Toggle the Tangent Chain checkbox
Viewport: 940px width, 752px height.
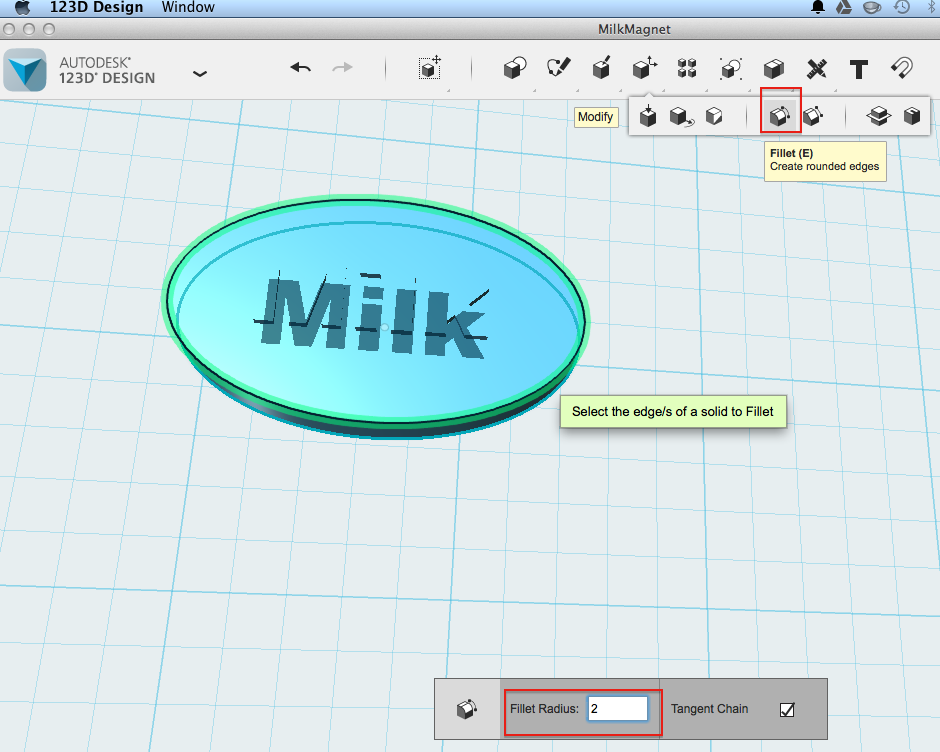pos(787,710)
